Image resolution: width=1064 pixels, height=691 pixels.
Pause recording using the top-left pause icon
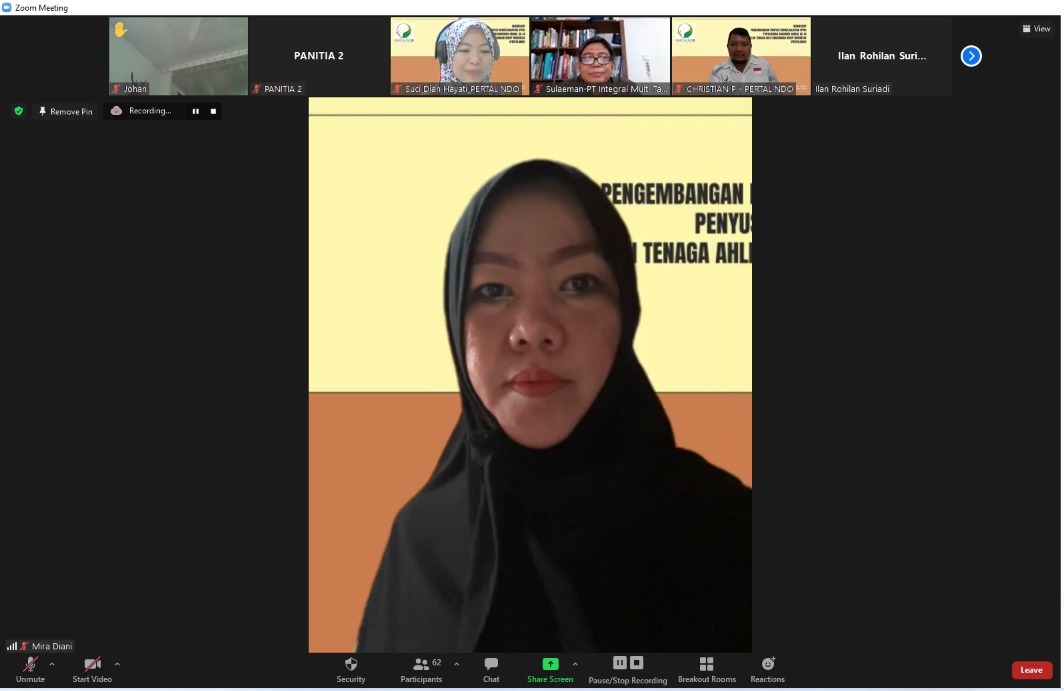pyautogui.click(x=195, y=111)
